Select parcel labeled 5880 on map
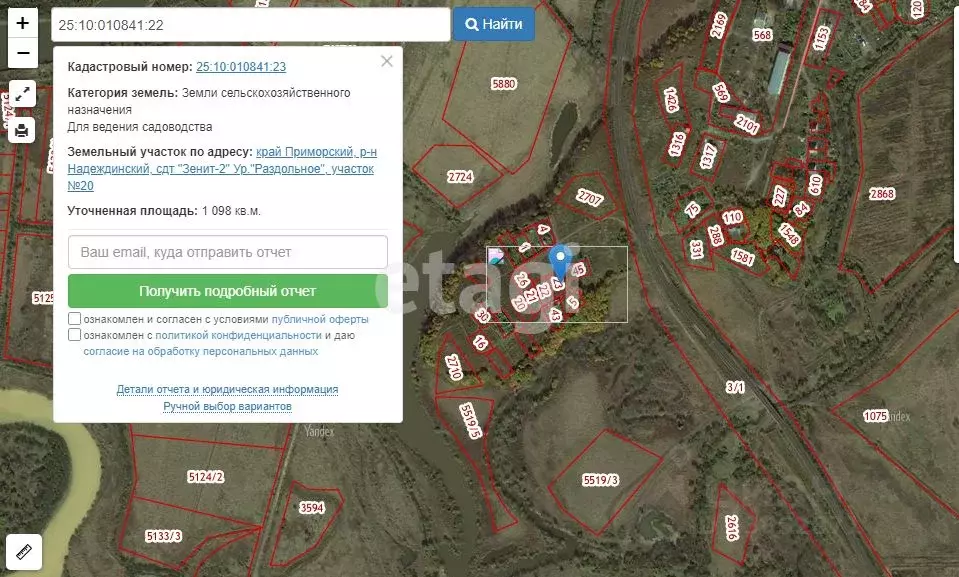 [504, 84]
